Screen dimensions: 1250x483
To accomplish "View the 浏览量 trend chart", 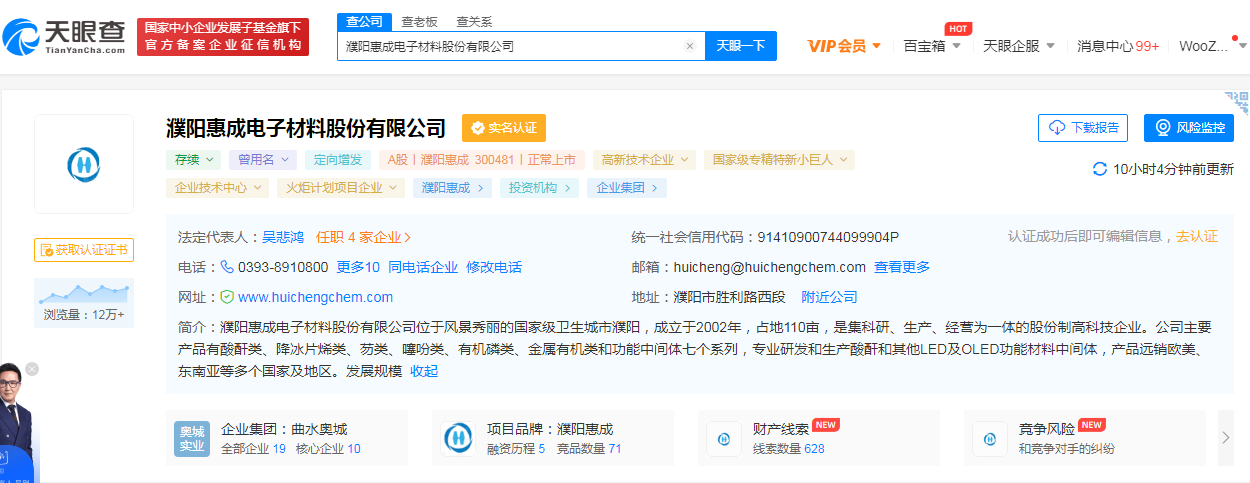I will (84, 302).
